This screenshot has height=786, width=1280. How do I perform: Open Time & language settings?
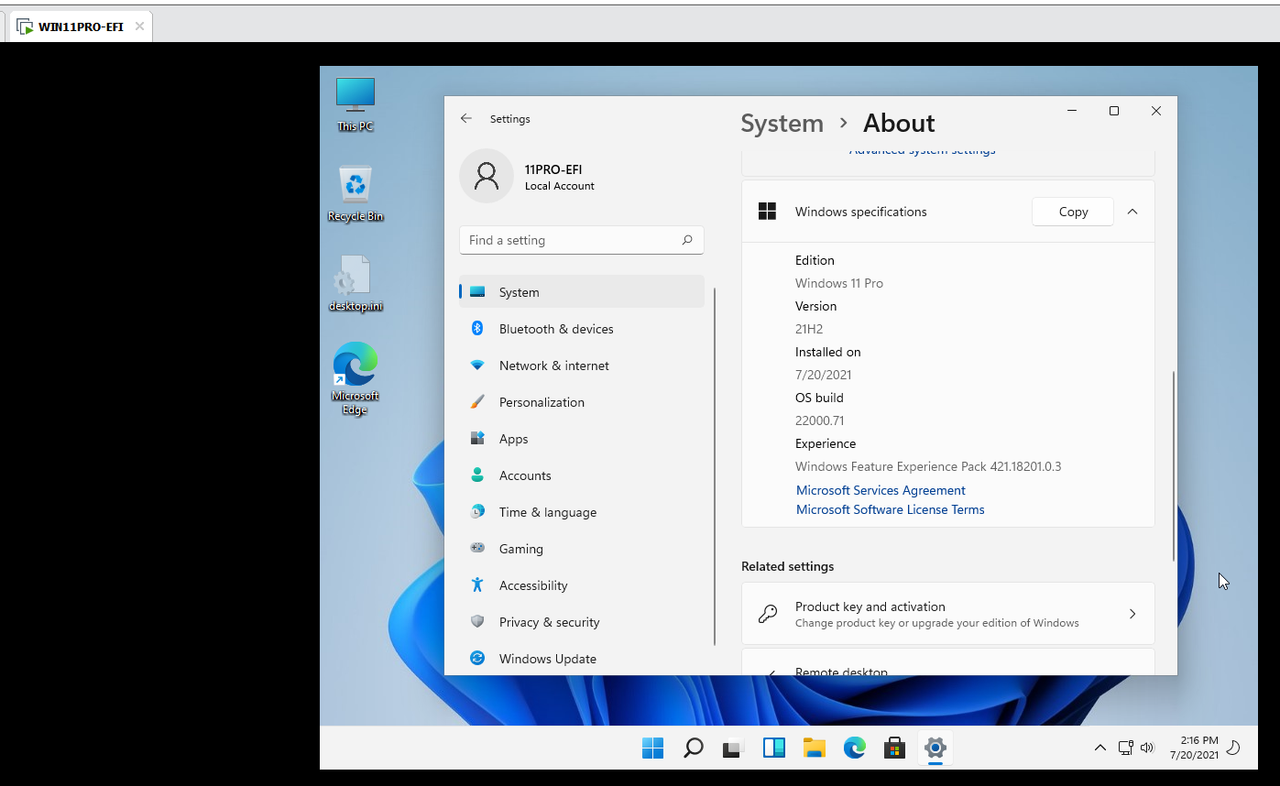(581, 512)
